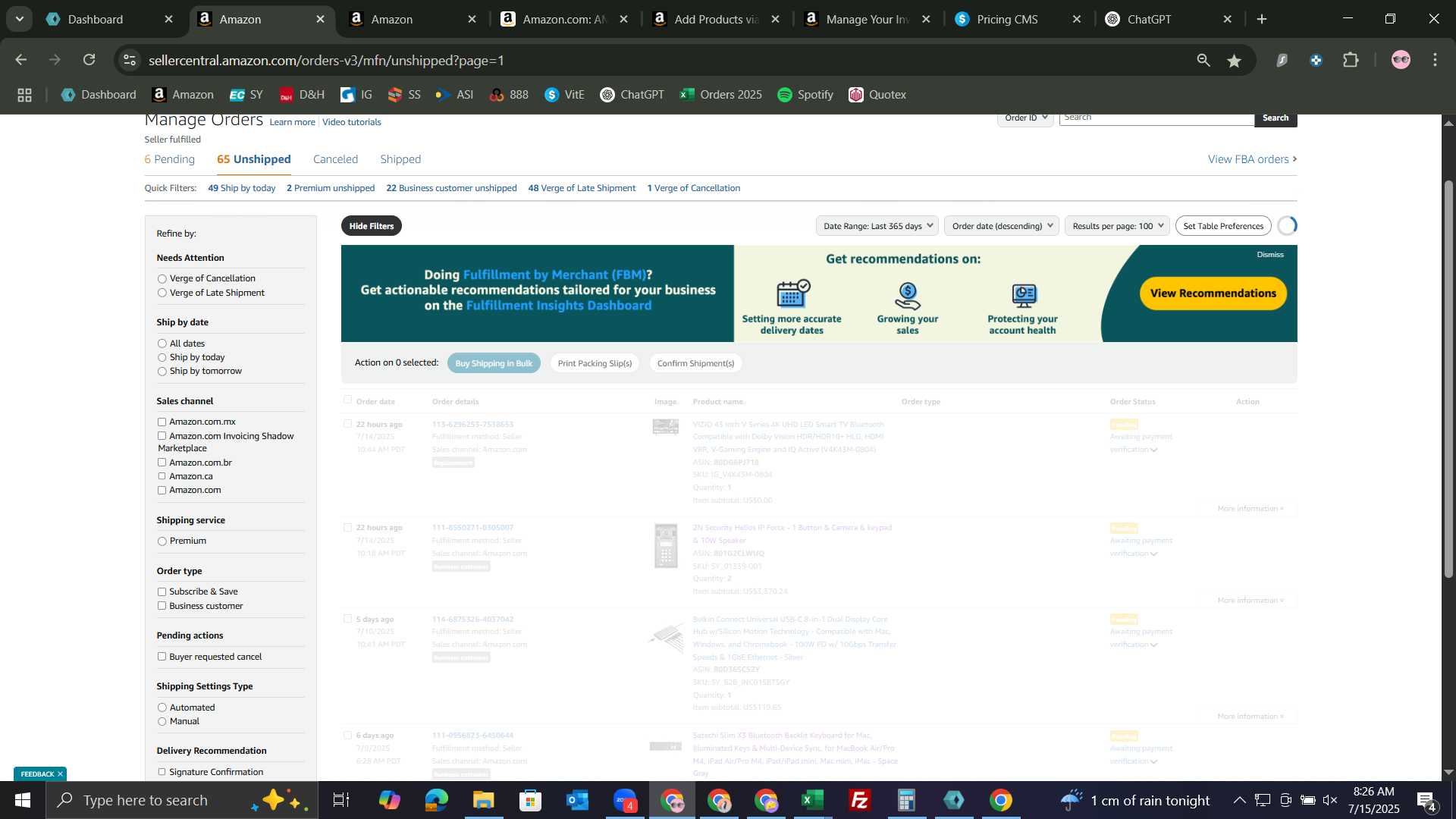Open the Quotex bookmark
Image resolution: width=1456 pixels, height=819 pixels.
(x=877, y=95)
